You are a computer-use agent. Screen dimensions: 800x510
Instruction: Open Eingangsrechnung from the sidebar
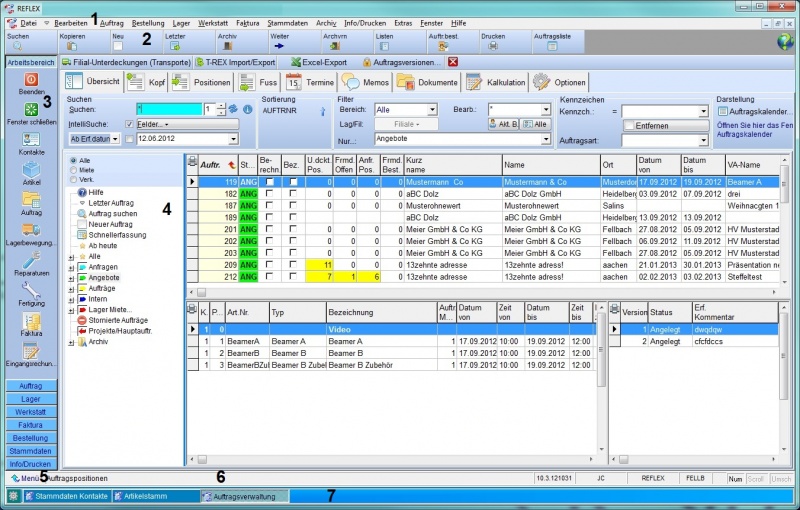(31, 350)
